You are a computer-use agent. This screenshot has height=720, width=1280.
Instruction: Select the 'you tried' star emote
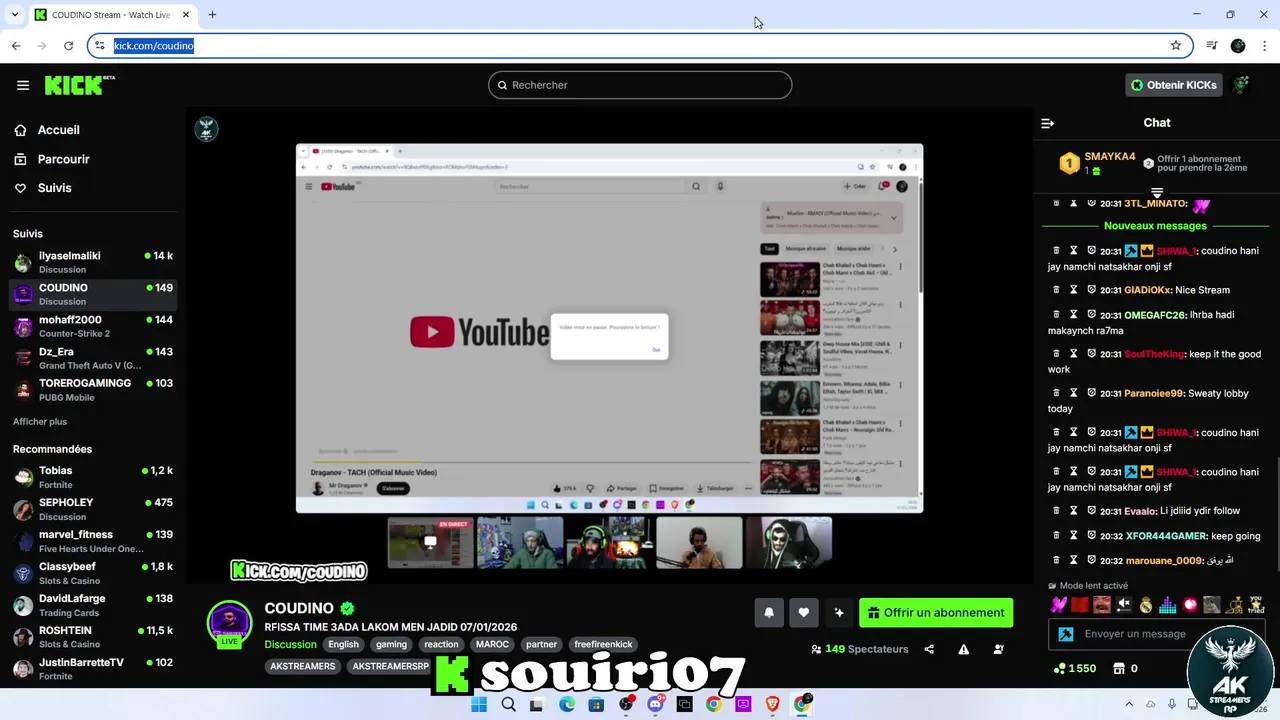[x=1256, y=605]
